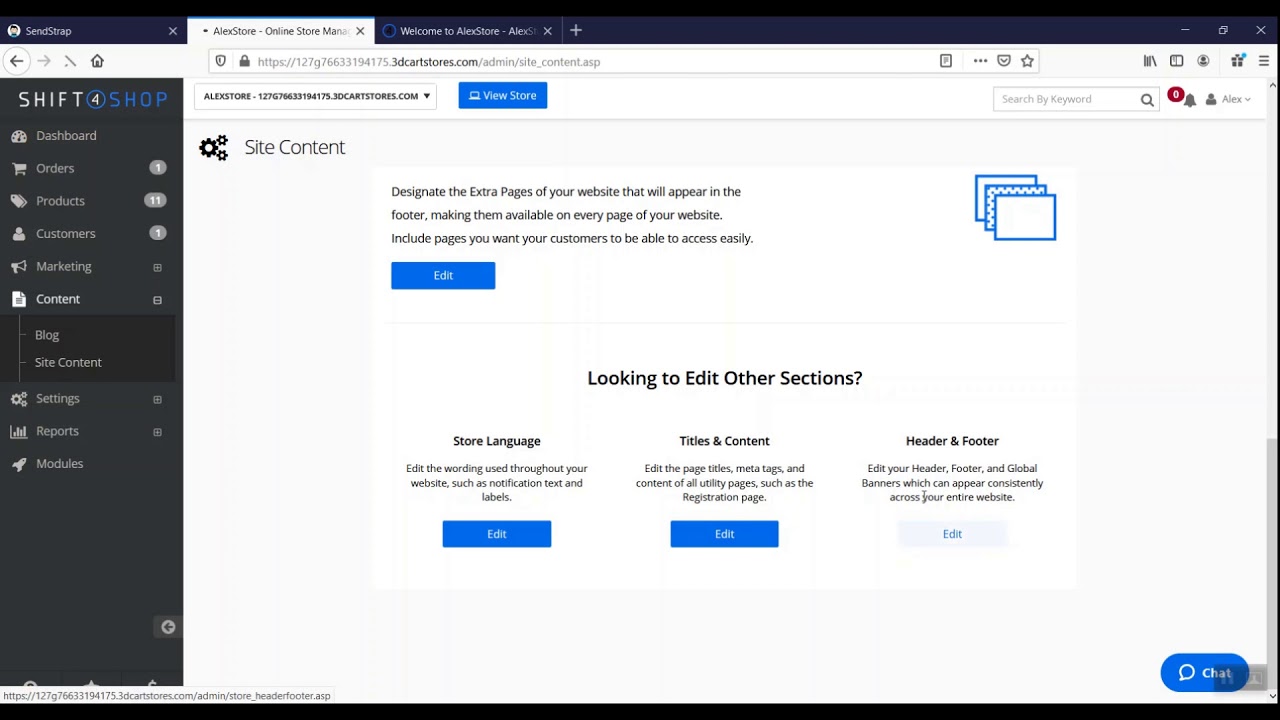Viewport: 1280px width, 720px height.
Task: Open the Firefox hamburger menu
Action: (1264, 61)
